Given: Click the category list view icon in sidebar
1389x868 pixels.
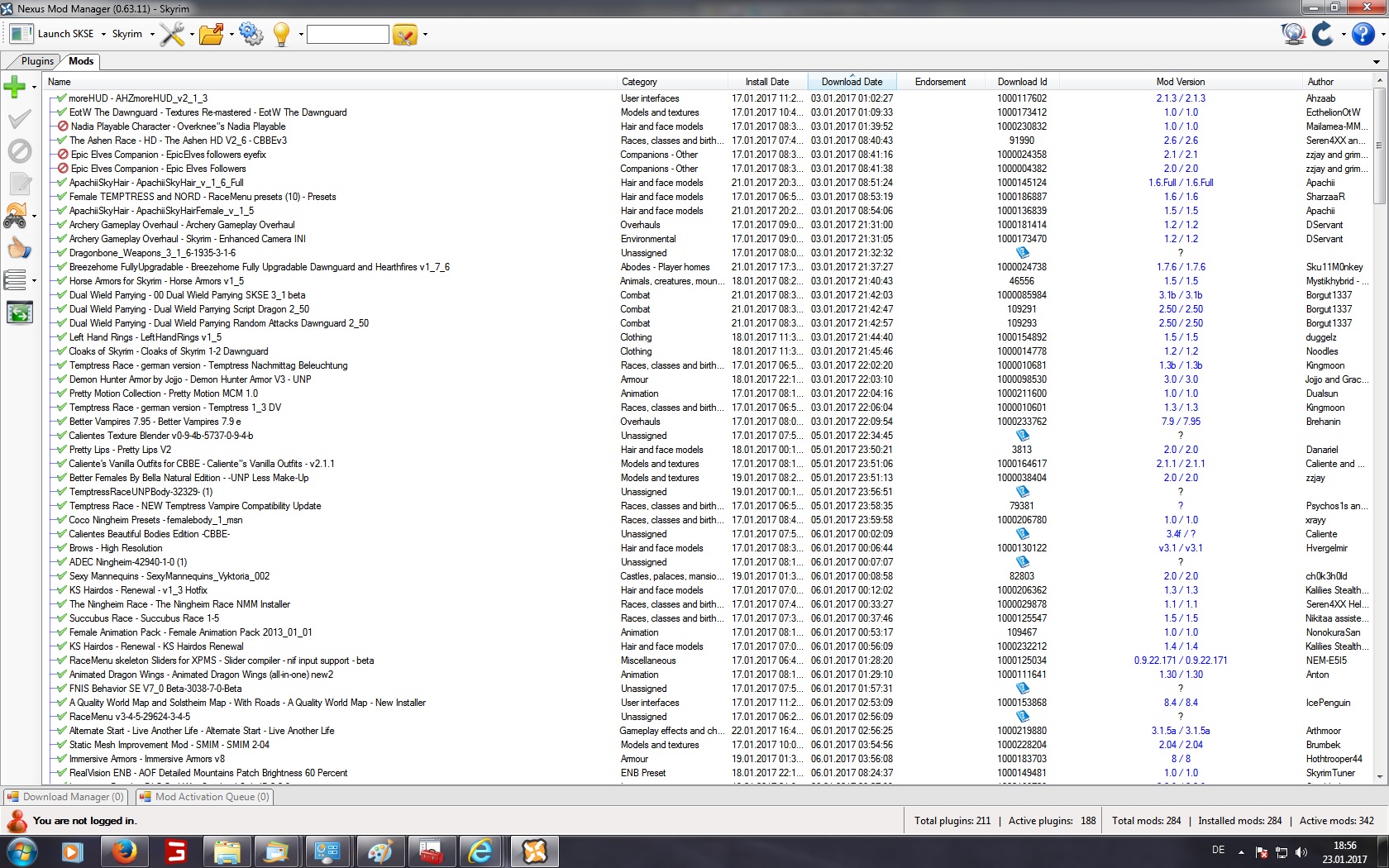Looking at the screenshot, I should click(x=16, y=280).
